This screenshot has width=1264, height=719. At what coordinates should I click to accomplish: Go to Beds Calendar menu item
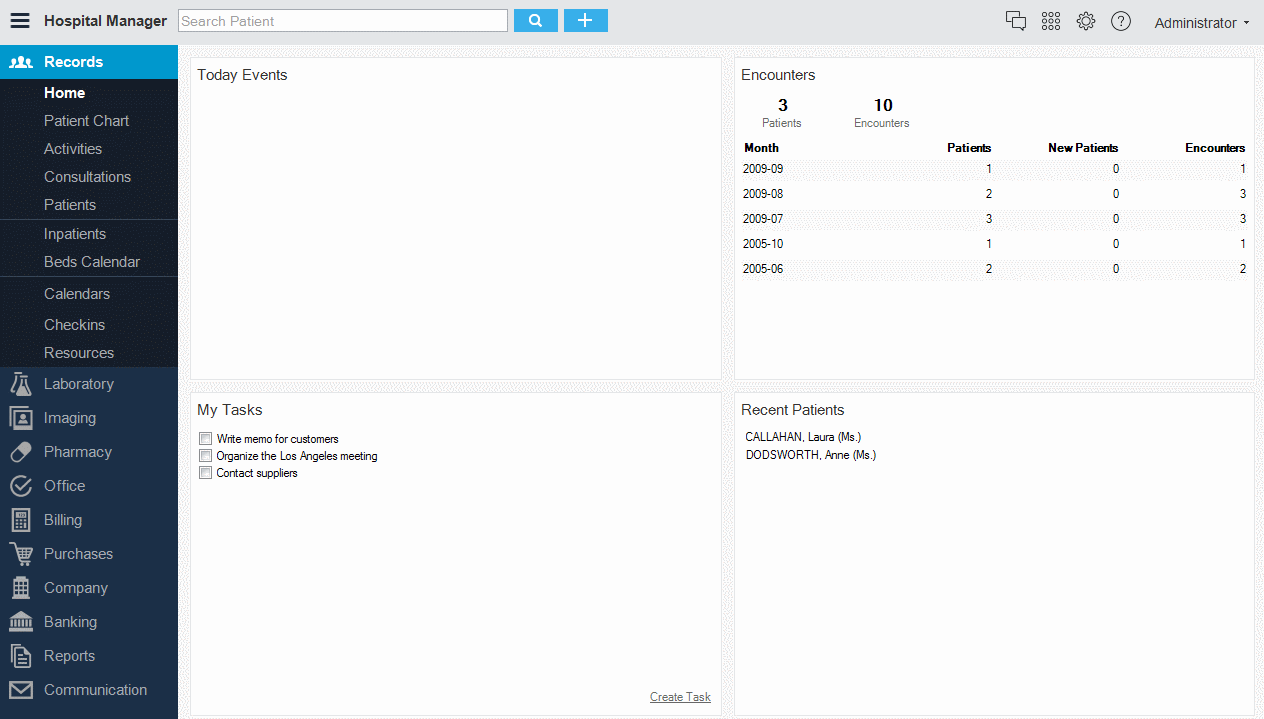[x=91, y=262]
